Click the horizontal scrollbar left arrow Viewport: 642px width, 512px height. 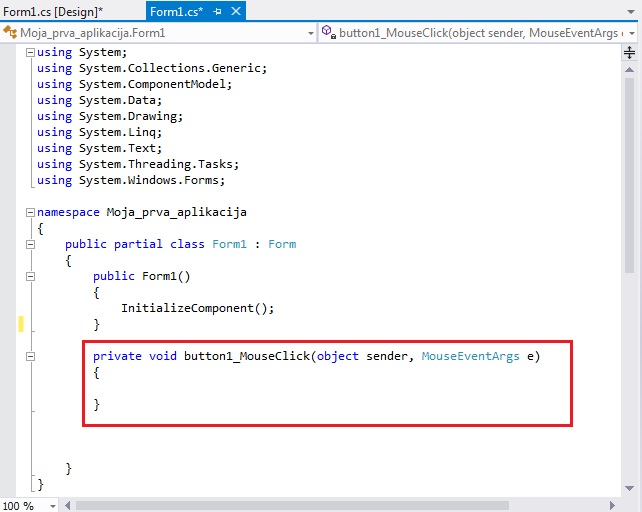[x=66, y=505]
